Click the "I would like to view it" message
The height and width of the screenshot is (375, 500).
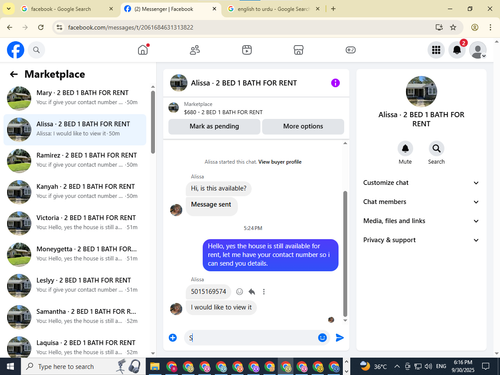click(221, 307)
